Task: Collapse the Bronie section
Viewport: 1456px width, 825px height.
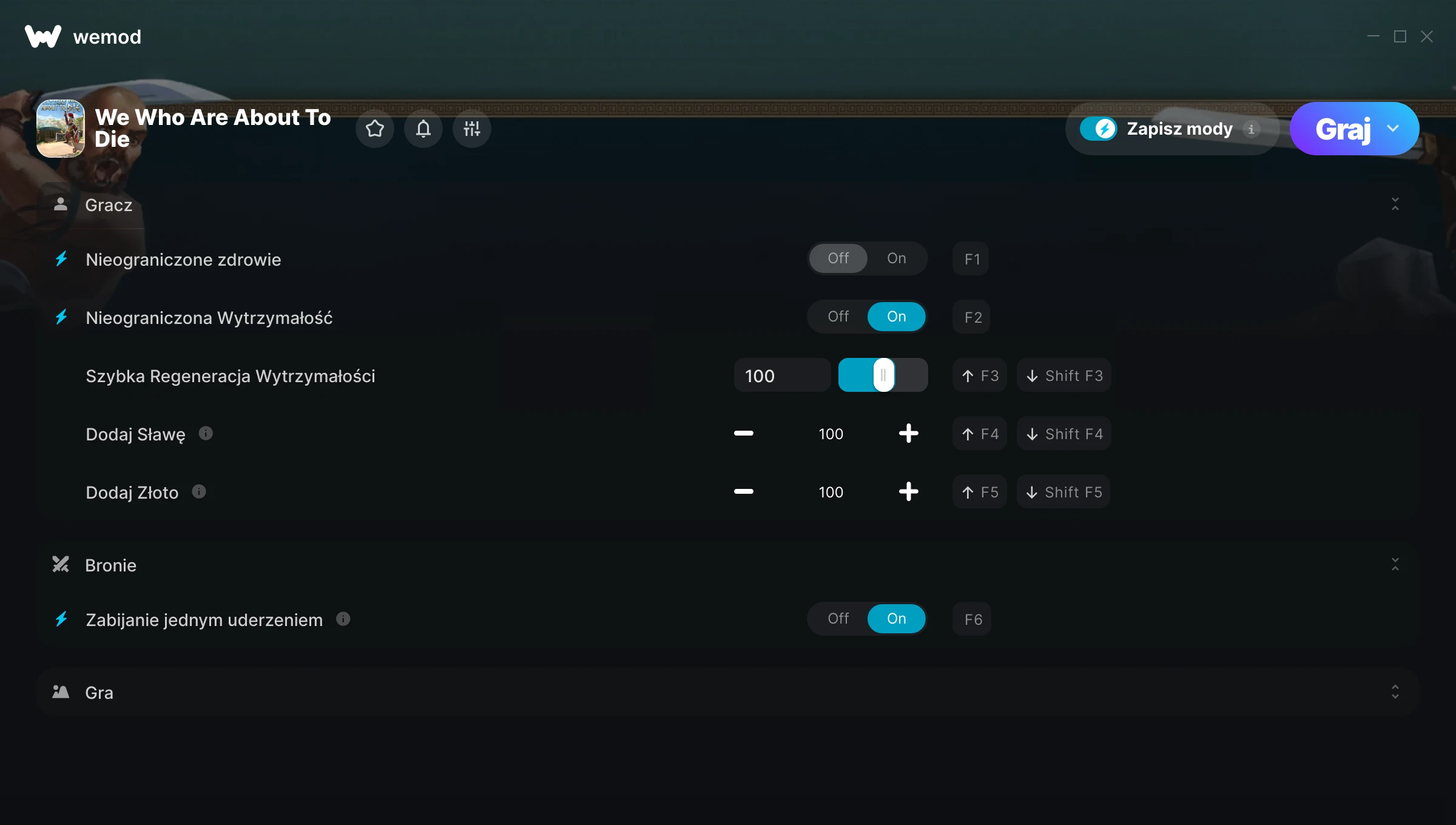Action: click(1395, 565)
